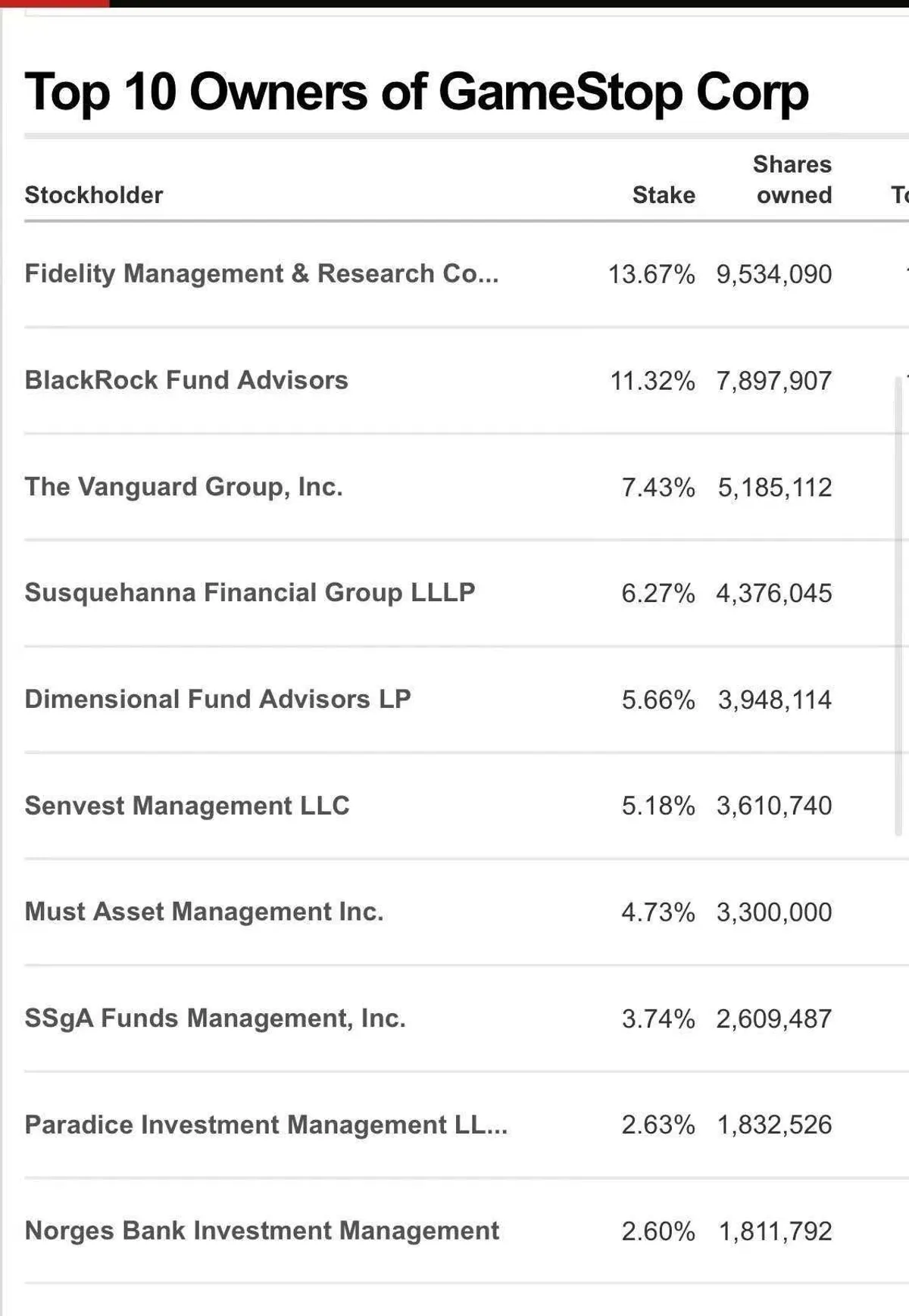
Task: Click Susquehanna Financial Group LLLP entry
Action: [x=249, y=593]
